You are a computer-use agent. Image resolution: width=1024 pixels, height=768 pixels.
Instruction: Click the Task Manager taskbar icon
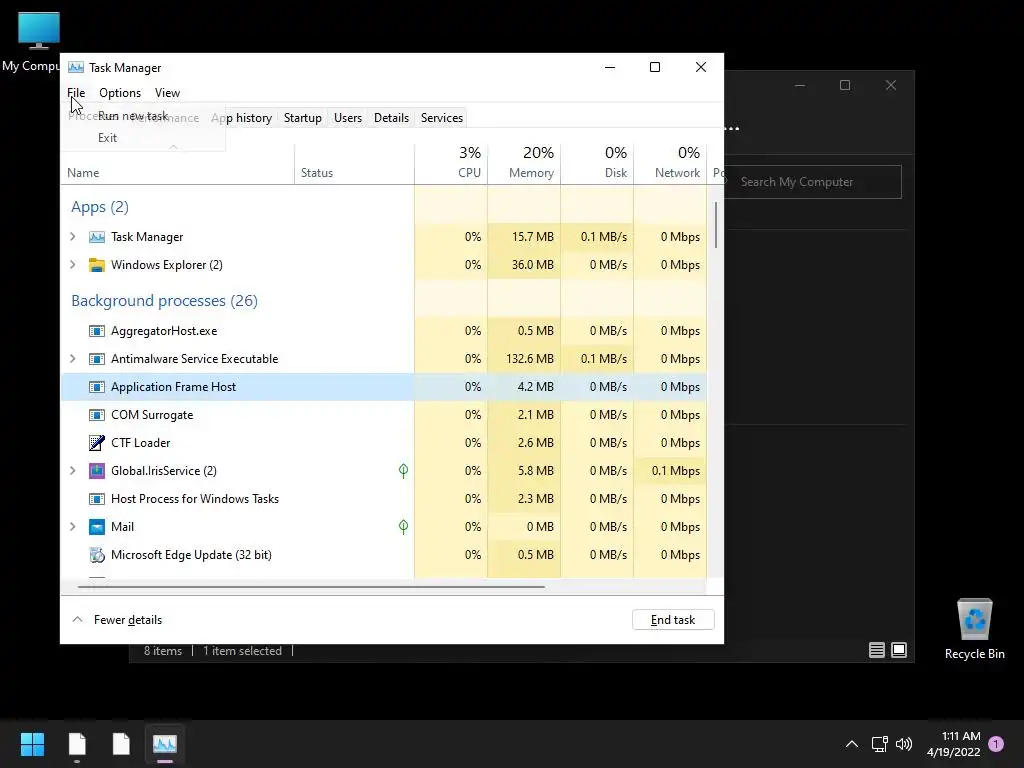165,744
